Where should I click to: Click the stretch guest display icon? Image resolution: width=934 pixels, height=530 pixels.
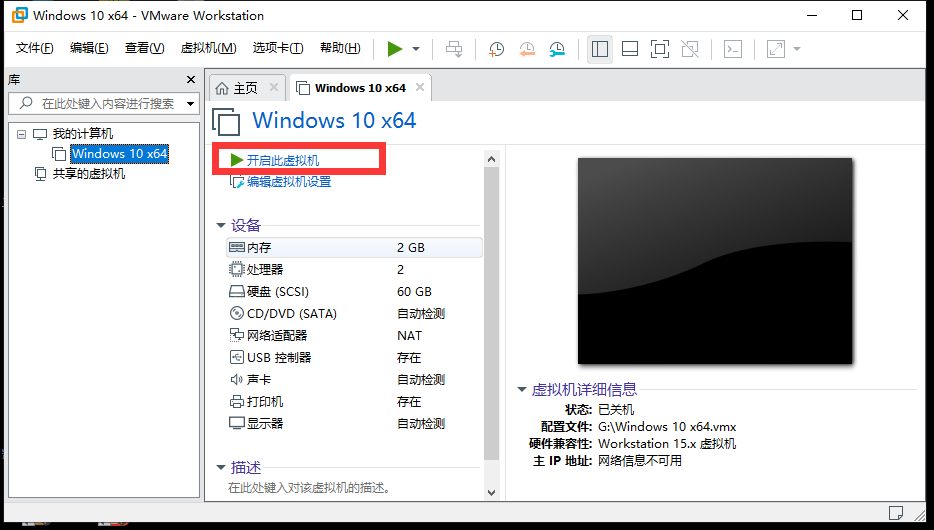point(776,49)
